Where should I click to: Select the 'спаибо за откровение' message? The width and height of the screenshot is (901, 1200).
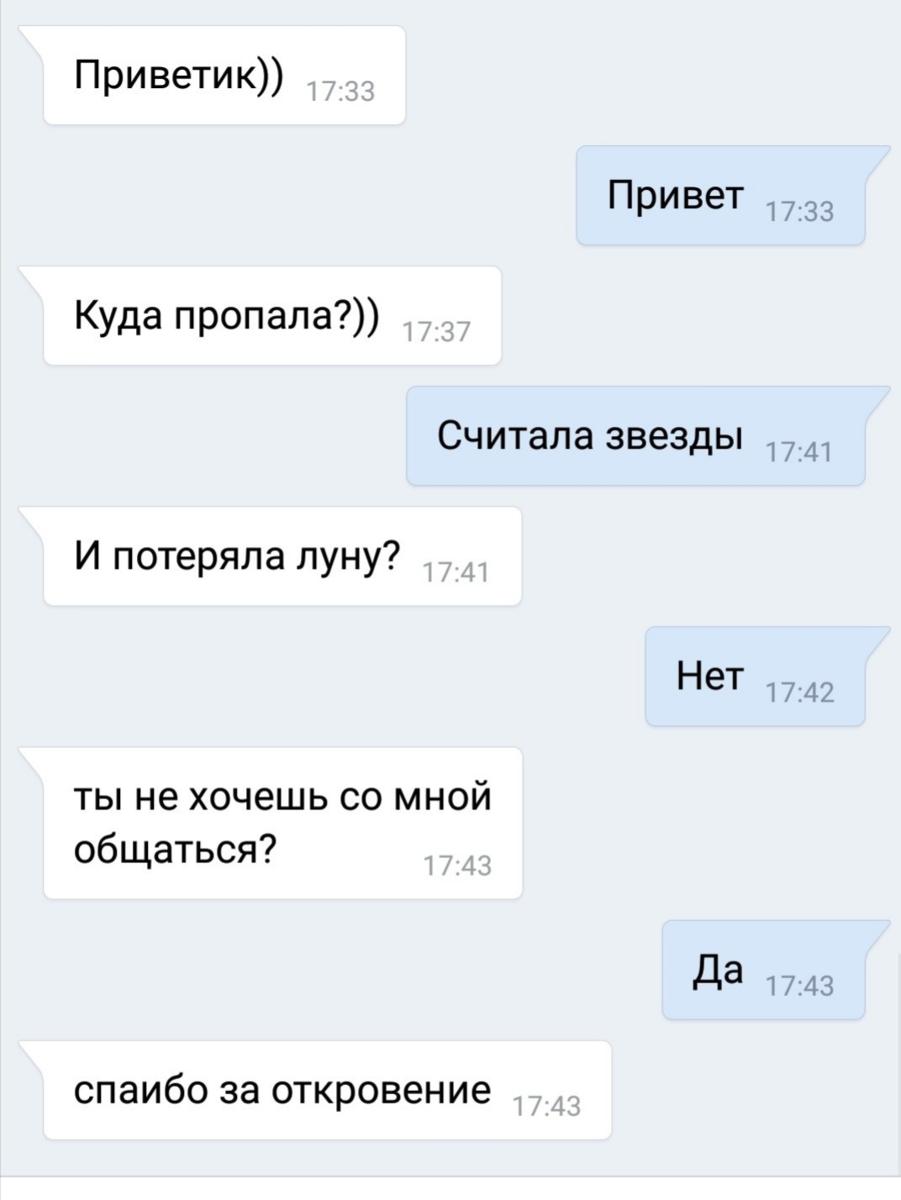(x=327, y=1089)
